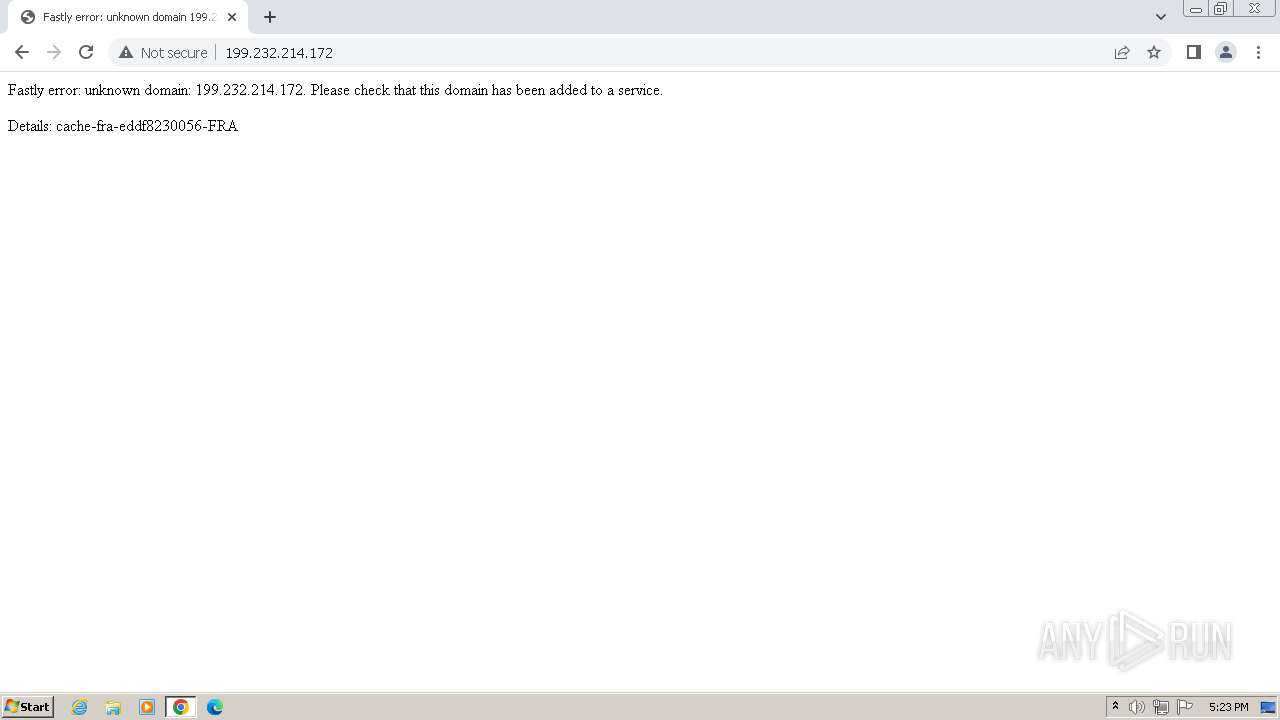The image size is (1280, 720).
Task: Open the volume speaker icon
Action: [1137, 707]
